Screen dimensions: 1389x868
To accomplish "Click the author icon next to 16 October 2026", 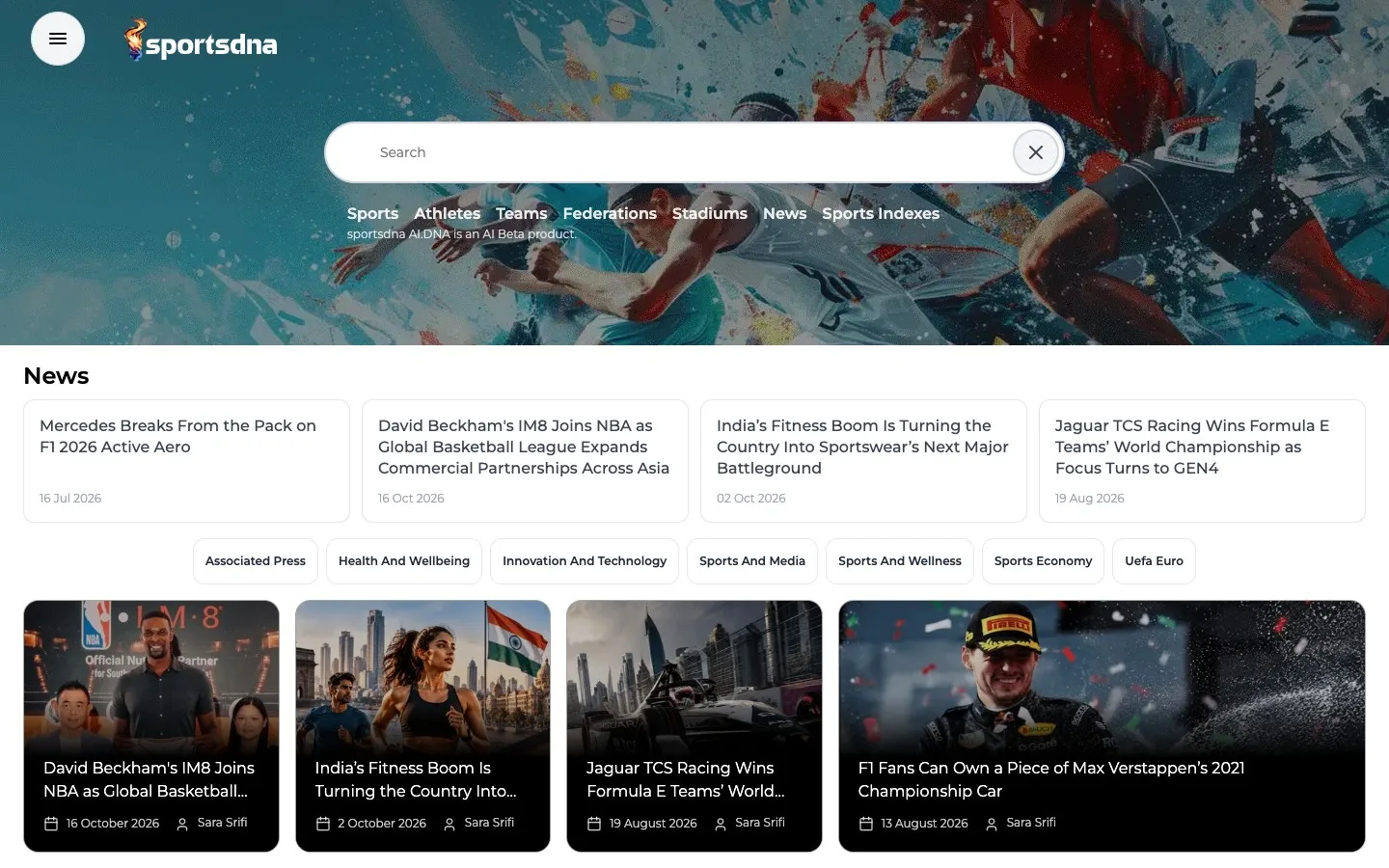I will coord(182,824).
